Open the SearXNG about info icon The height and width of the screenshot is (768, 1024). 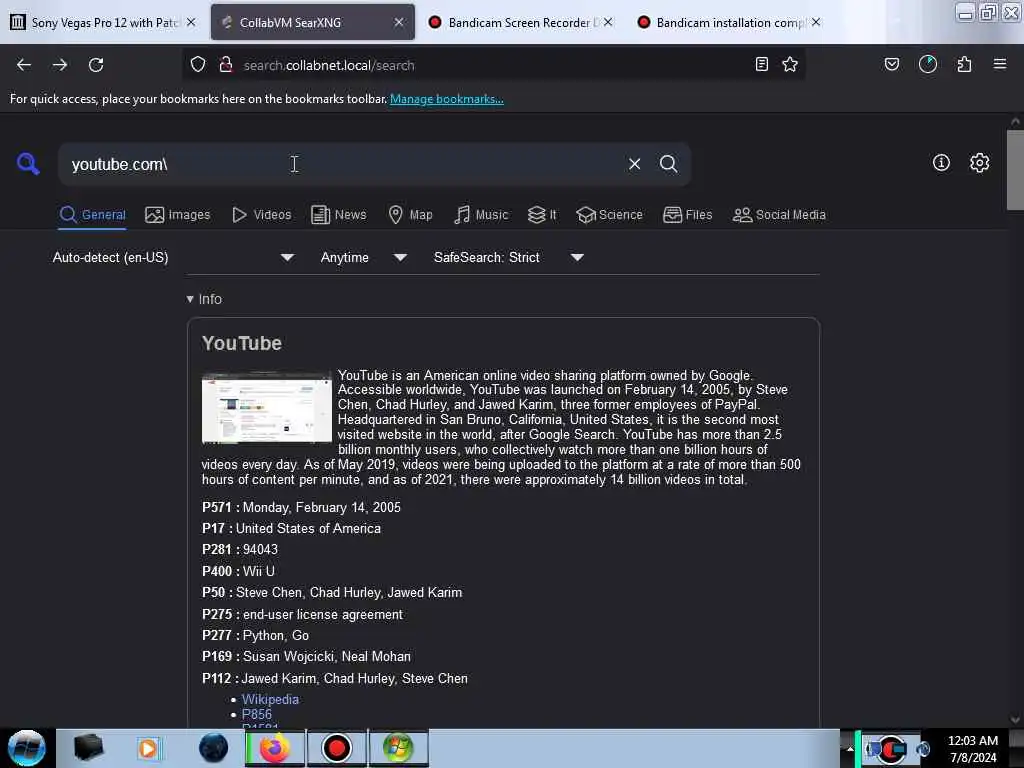(941, 163)
